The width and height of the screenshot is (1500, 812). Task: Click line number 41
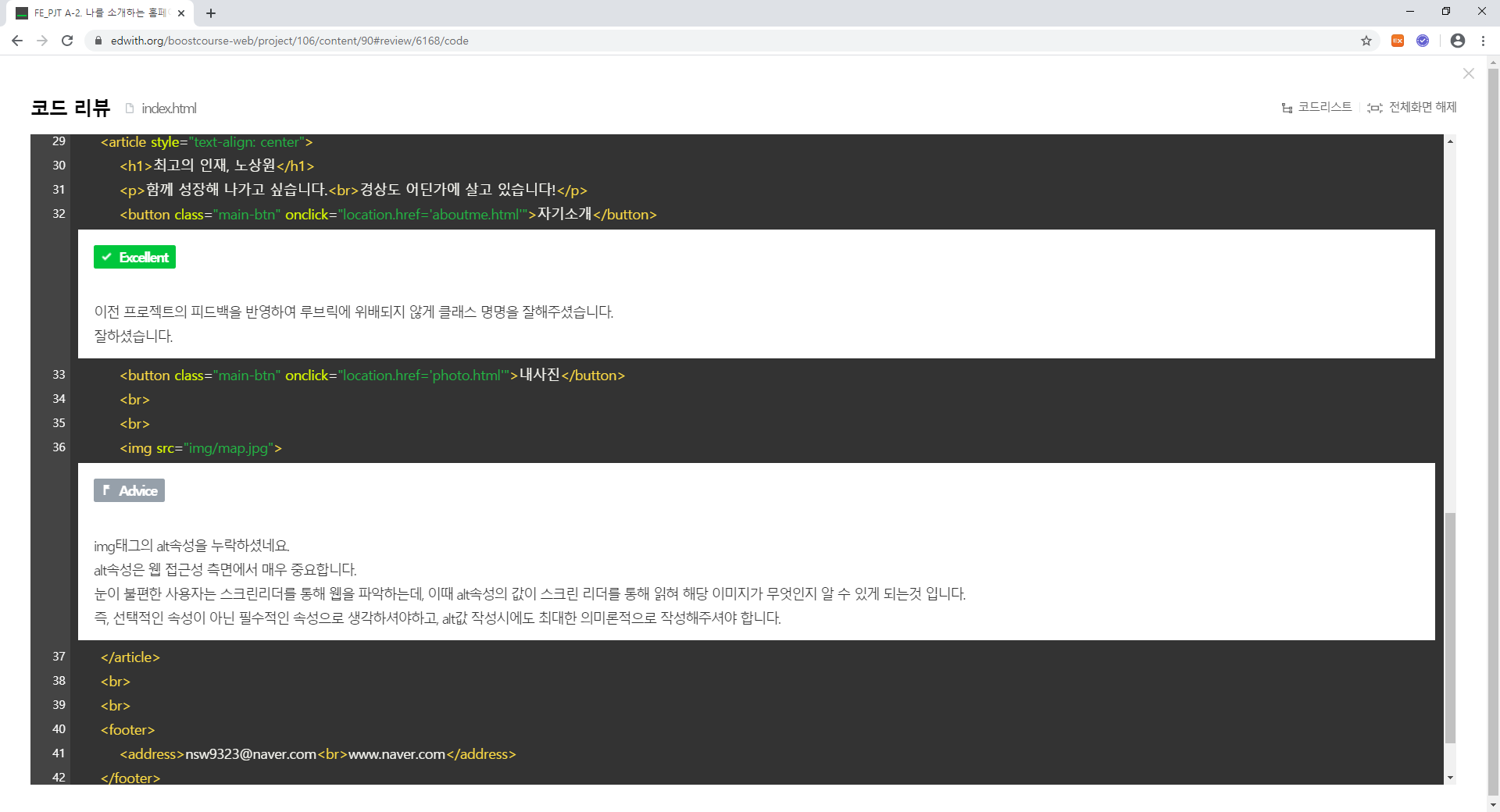(59, 753)
